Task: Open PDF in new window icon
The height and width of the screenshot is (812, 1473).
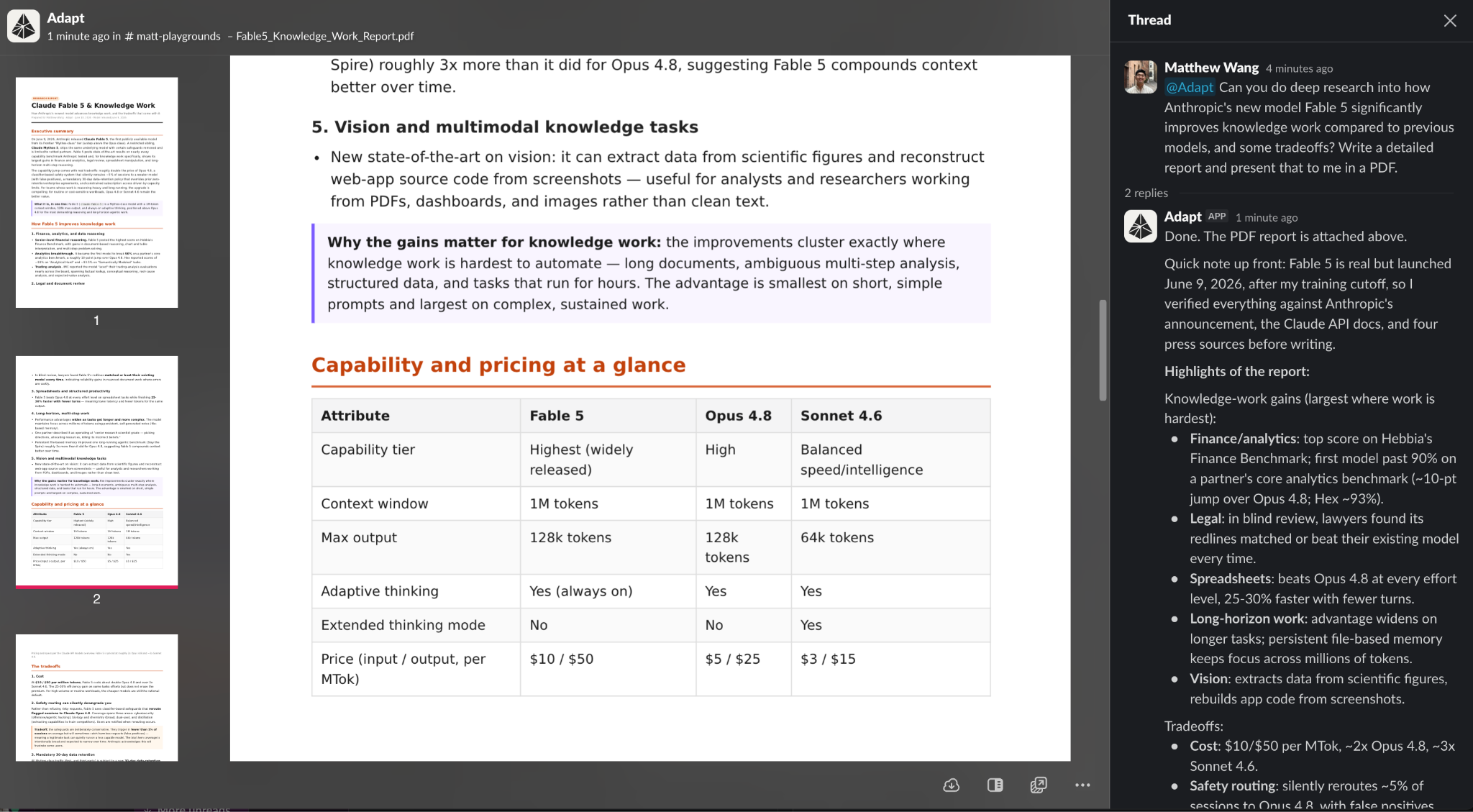Action: pyautogui.click(x=1039, y=785)
